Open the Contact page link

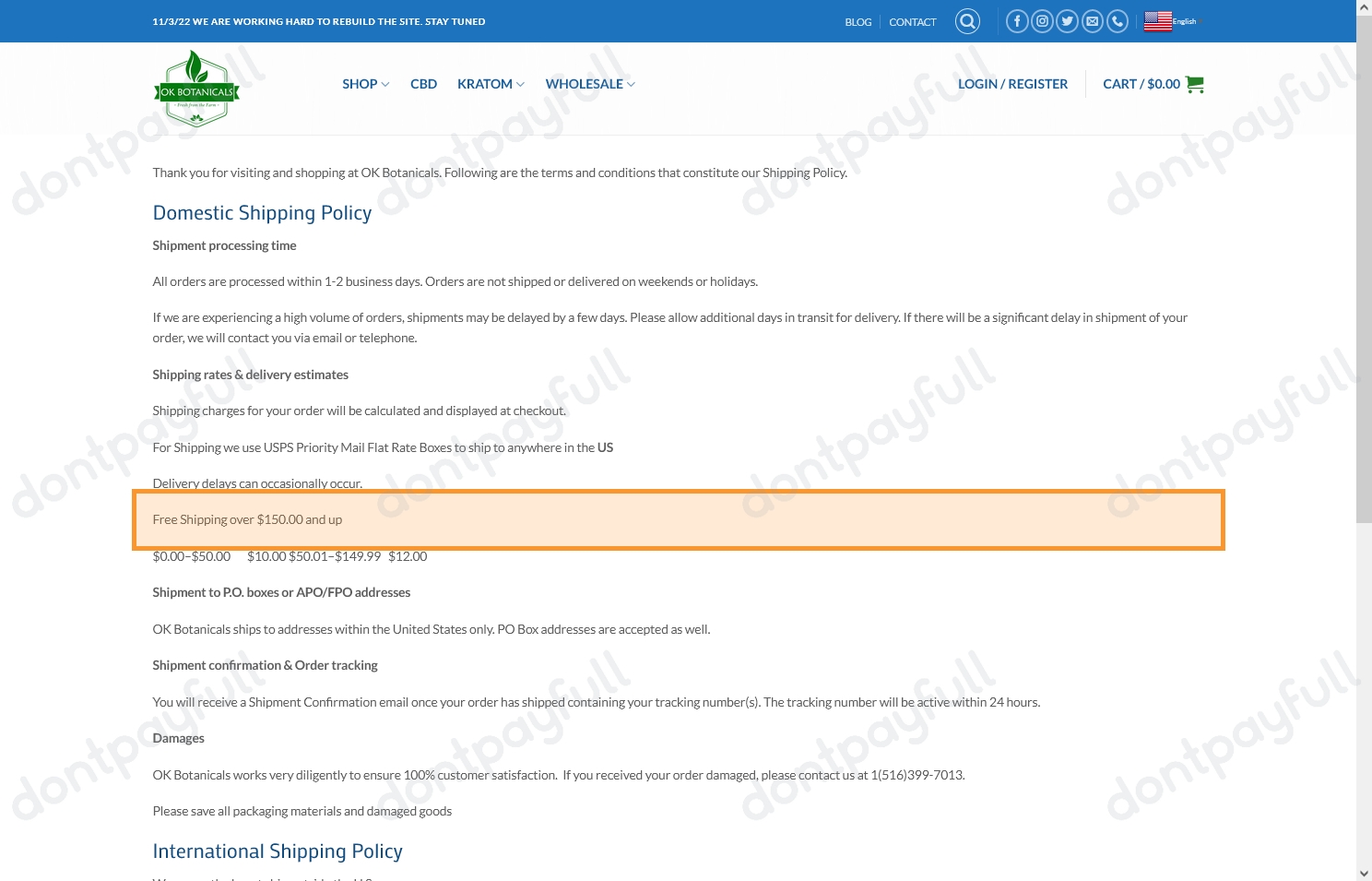[x=912, y=22]
